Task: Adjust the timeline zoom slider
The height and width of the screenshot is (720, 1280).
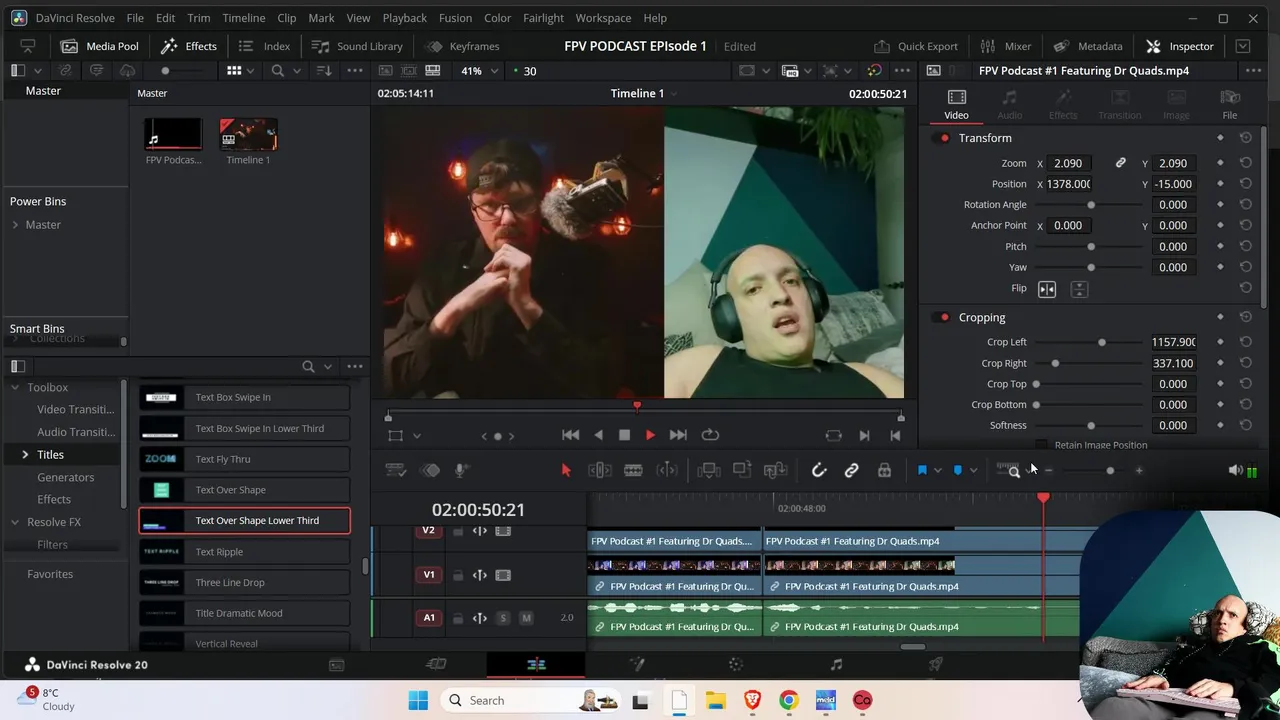Action: pyautogui.click(x=1110, y=471)
